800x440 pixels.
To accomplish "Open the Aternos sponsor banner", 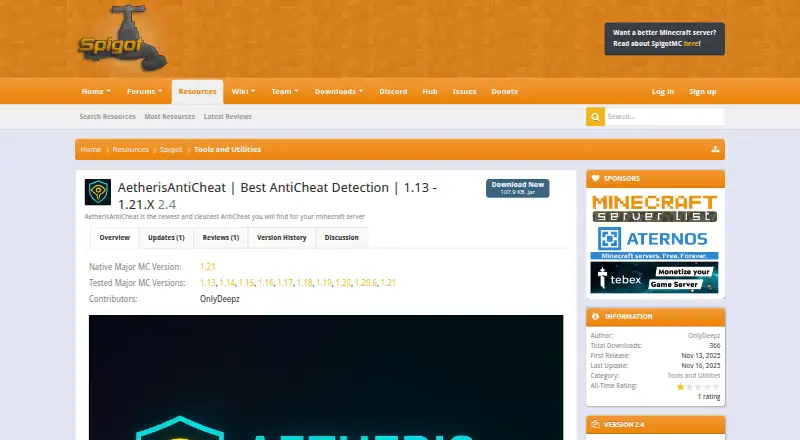I will click(x=655, y=242).
